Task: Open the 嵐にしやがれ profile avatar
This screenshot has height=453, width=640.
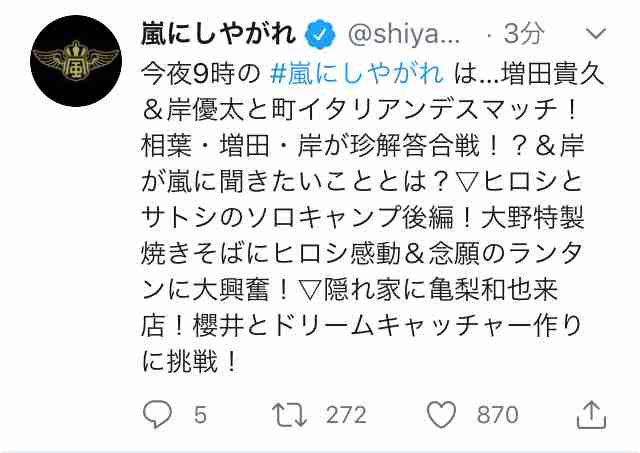Action: click(76, 61)
